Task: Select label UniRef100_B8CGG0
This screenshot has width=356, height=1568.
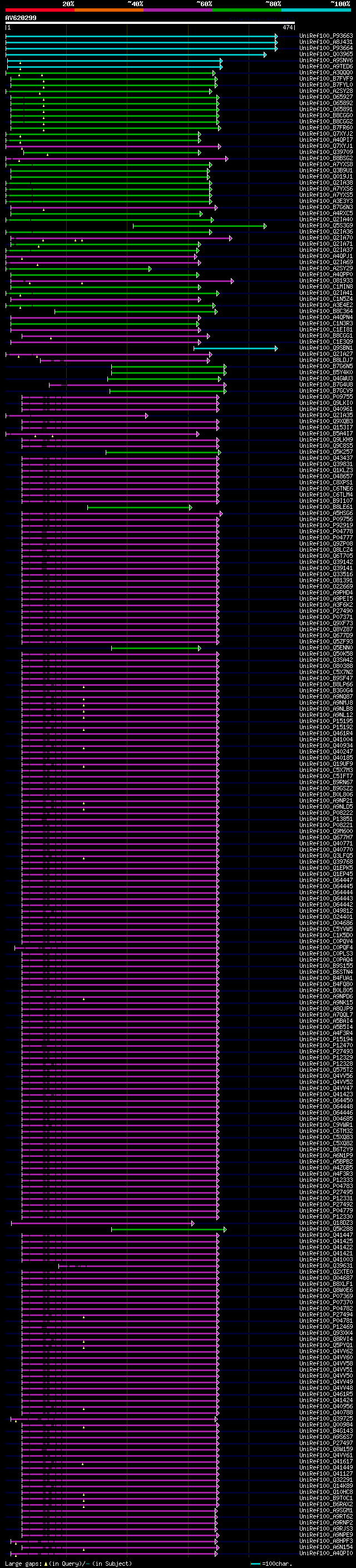Action: pyautogui.click(x=326, y=115)
